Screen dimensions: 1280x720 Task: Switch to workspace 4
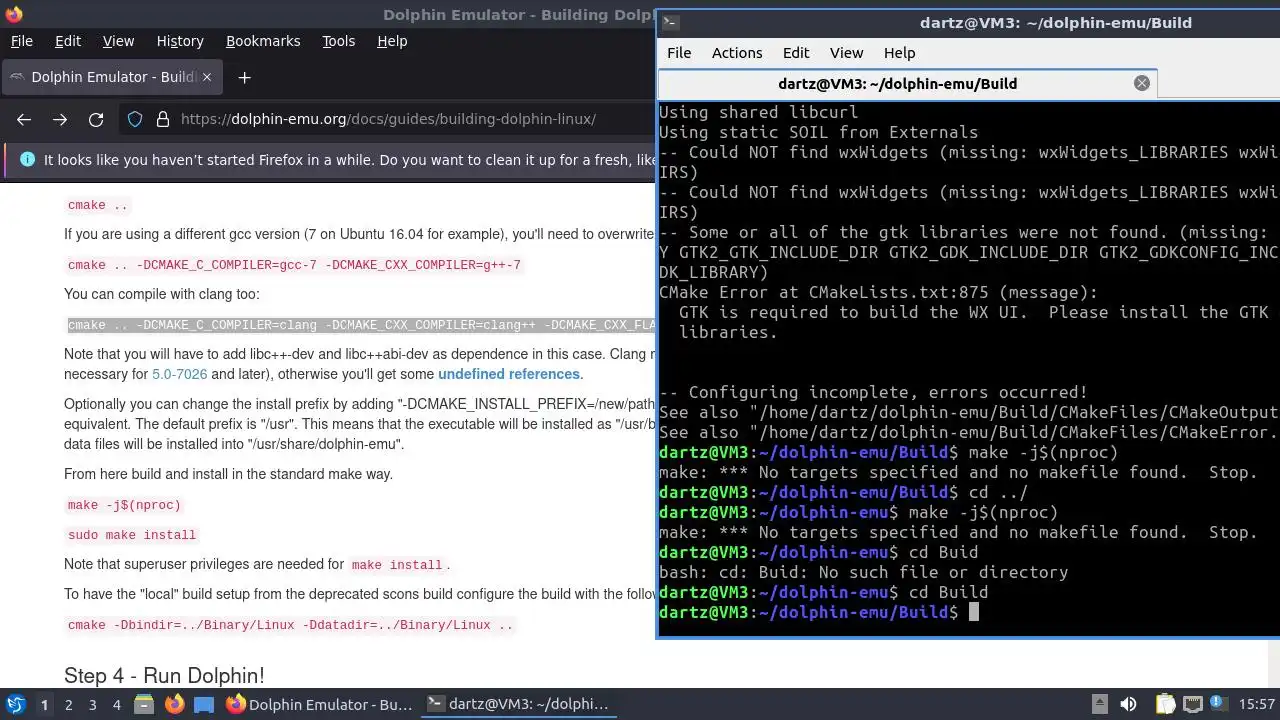coord(116,705)
